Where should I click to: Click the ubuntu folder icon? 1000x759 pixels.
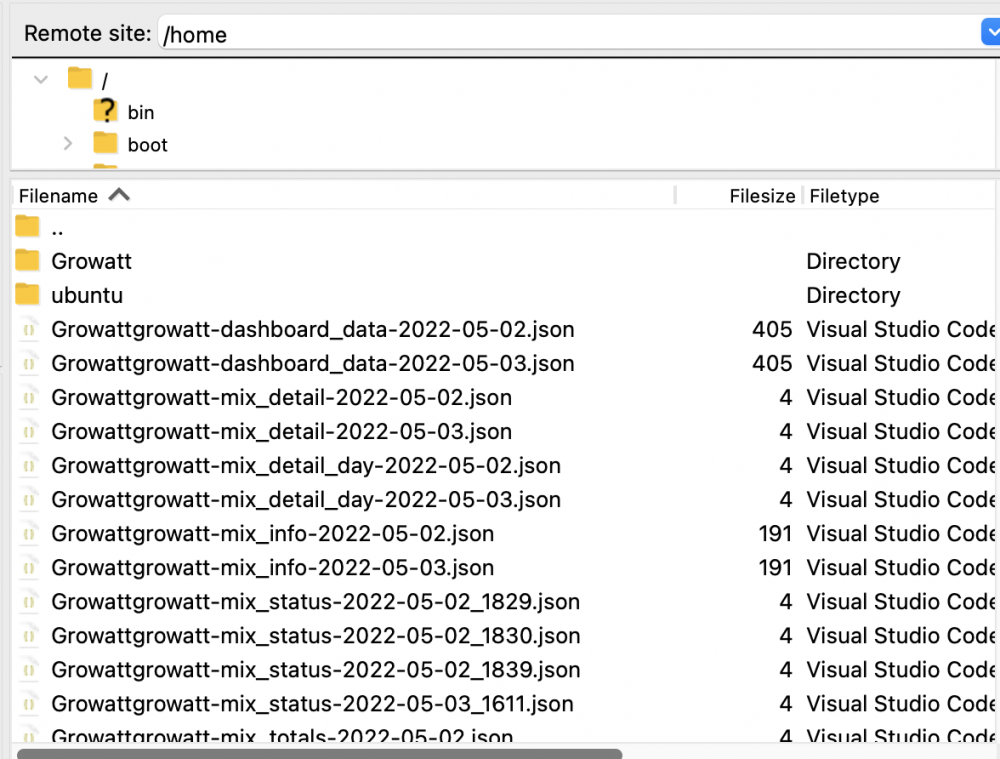(28, 295)
